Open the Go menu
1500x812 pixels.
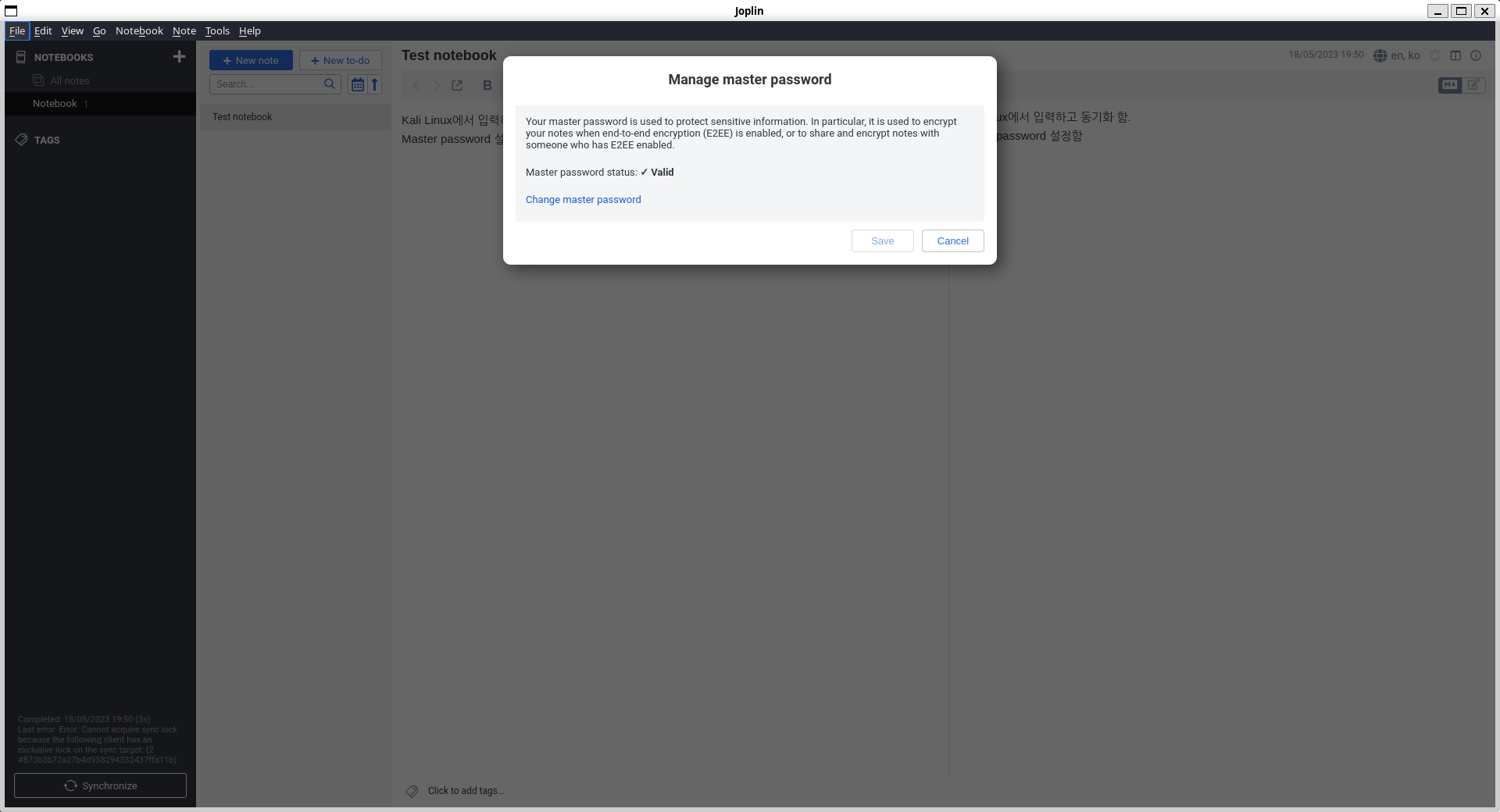click(99, 30)
